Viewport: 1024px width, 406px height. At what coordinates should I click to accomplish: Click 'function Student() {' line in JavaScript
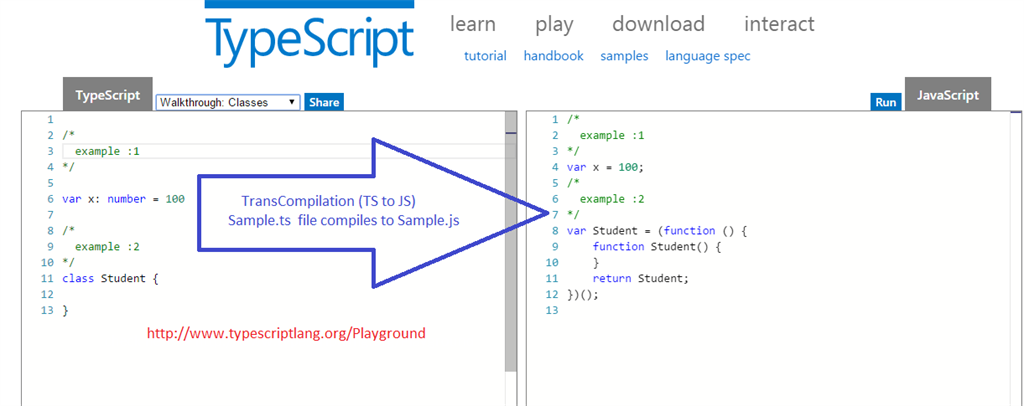click(x=659, y=247)
